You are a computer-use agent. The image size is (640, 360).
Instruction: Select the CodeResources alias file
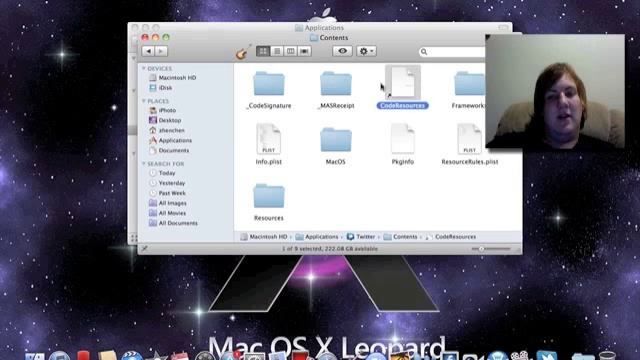pos(402,83)
